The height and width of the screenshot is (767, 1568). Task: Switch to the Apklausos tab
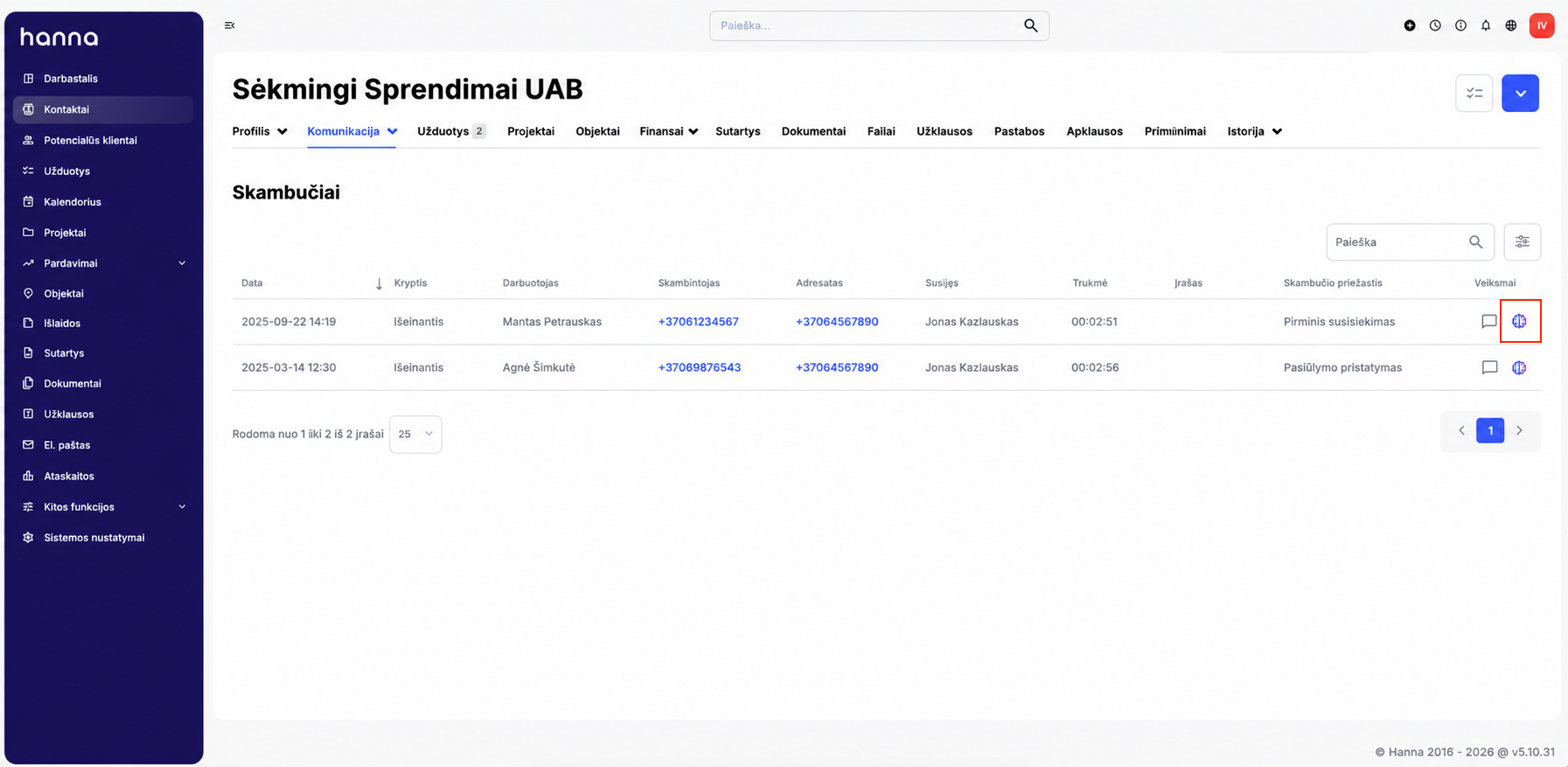click(1094, 131)
